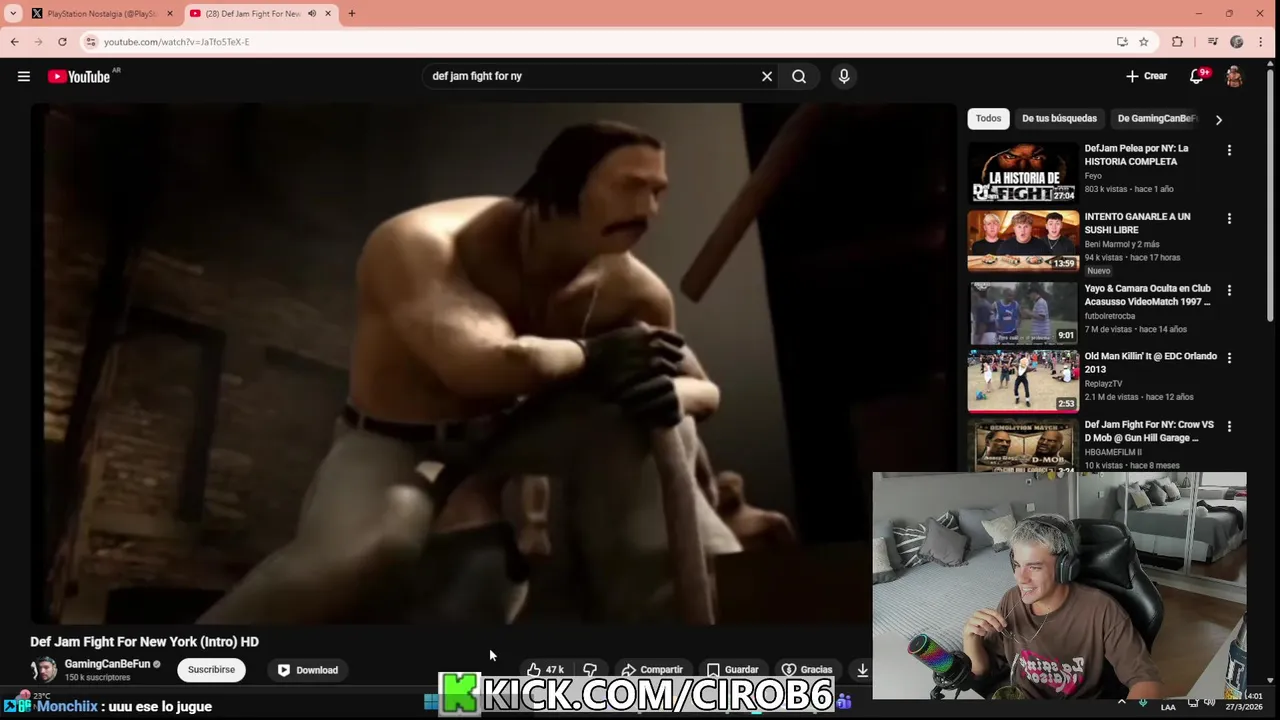
Task: Clear the search box with X icon
Action: coord(767,76)
